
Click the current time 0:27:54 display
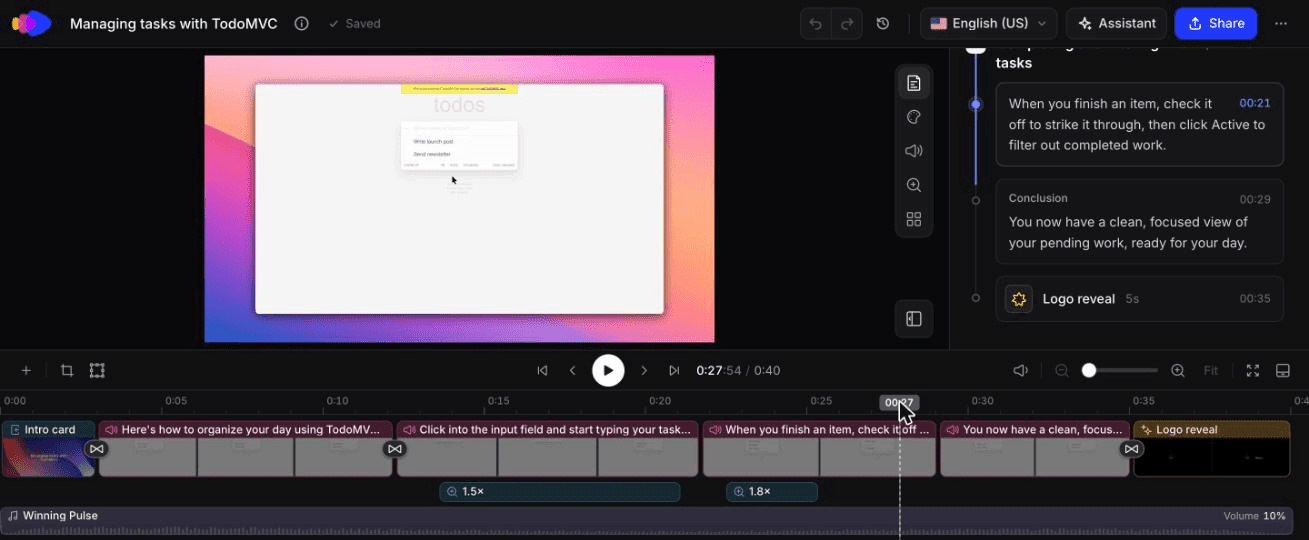tap(721, 370)
